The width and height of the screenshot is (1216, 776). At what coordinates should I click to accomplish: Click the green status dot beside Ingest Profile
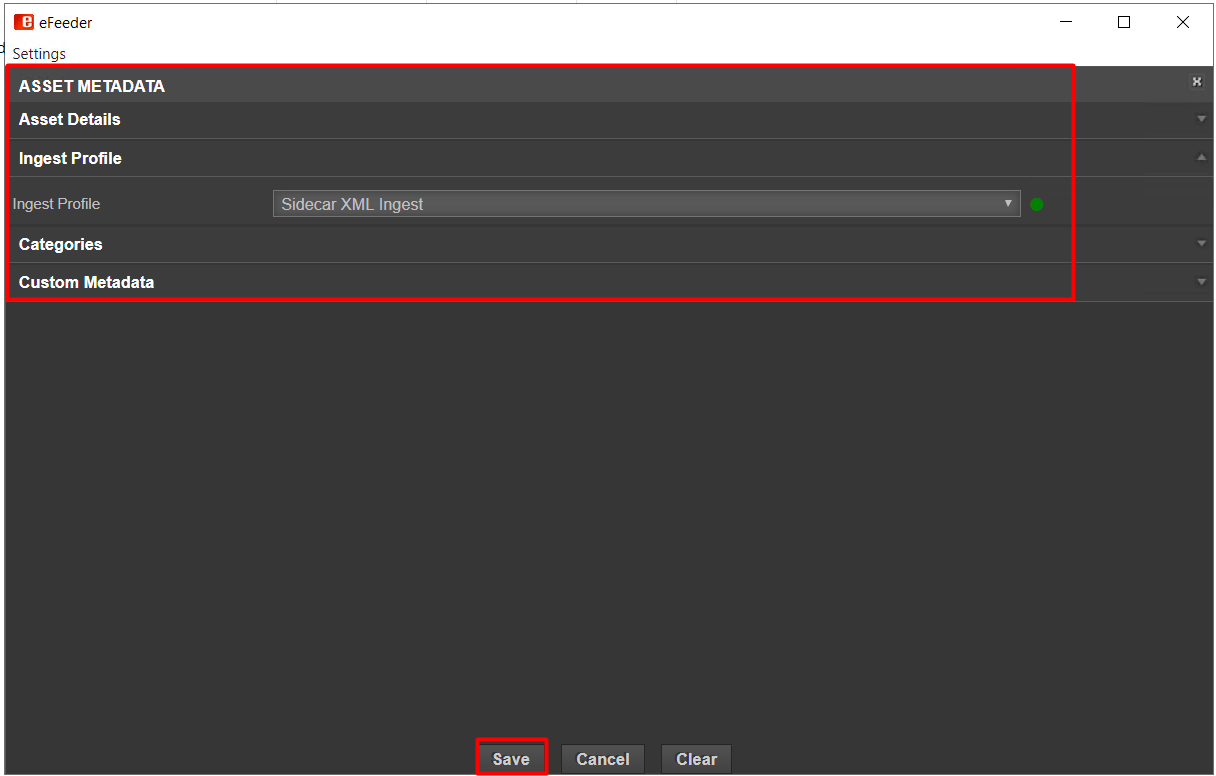point(1037,205)
